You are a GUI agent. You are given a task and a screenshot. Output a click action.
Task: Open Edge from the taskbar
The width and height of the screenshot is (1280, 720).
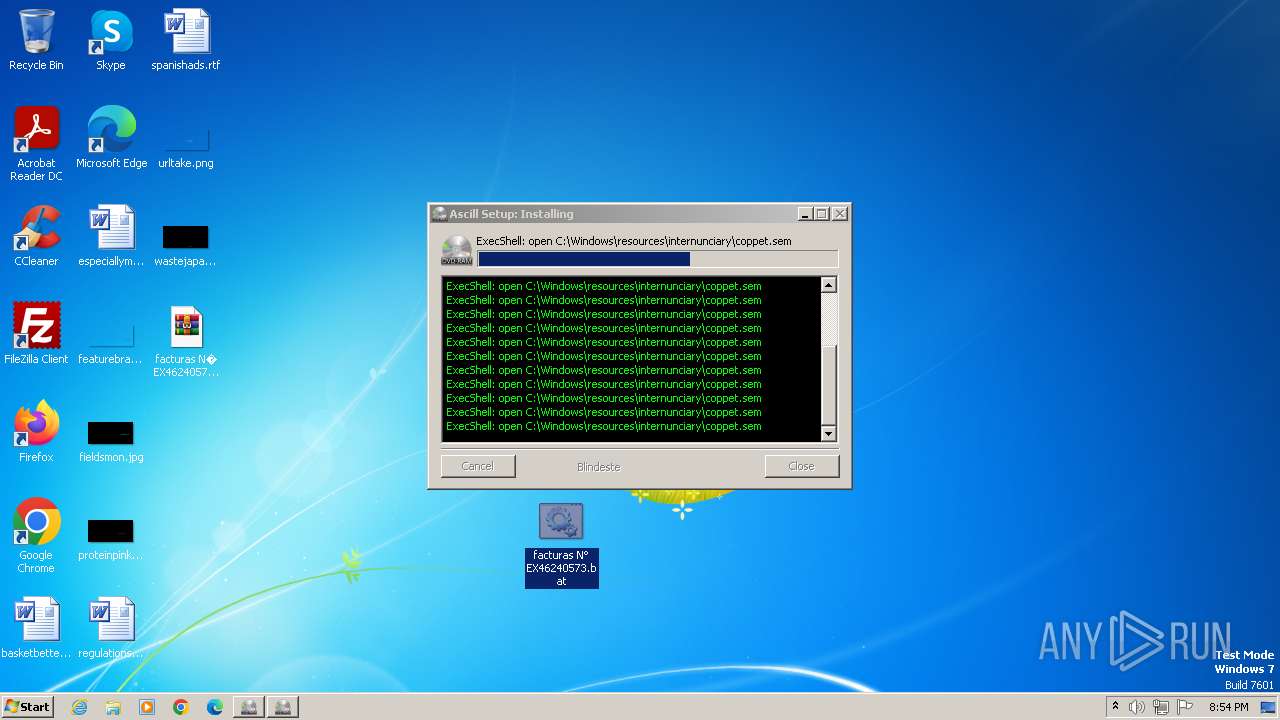point(215,707)
